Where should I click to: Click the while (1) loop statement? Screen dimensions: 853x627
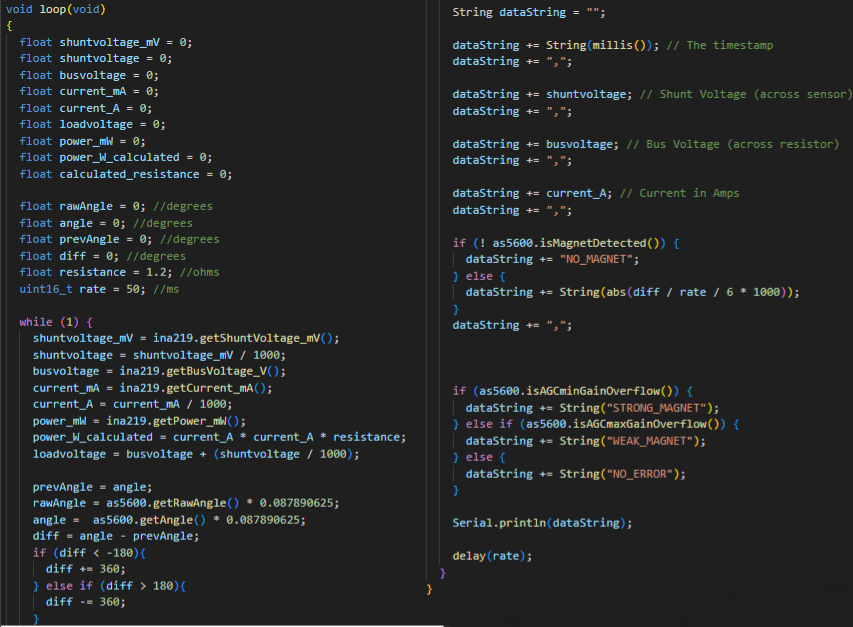(x=55, y=322)
